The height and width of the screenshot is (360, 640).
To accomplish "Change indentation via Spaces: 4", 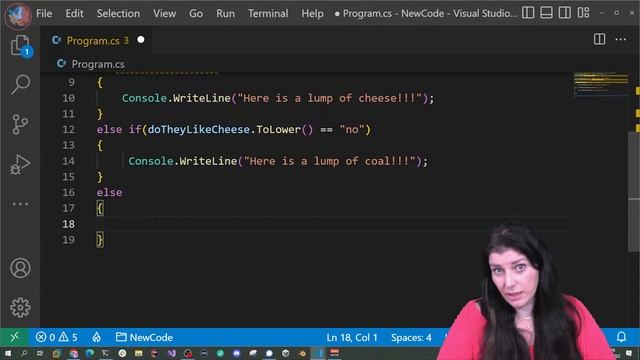I will click(411, 338).
